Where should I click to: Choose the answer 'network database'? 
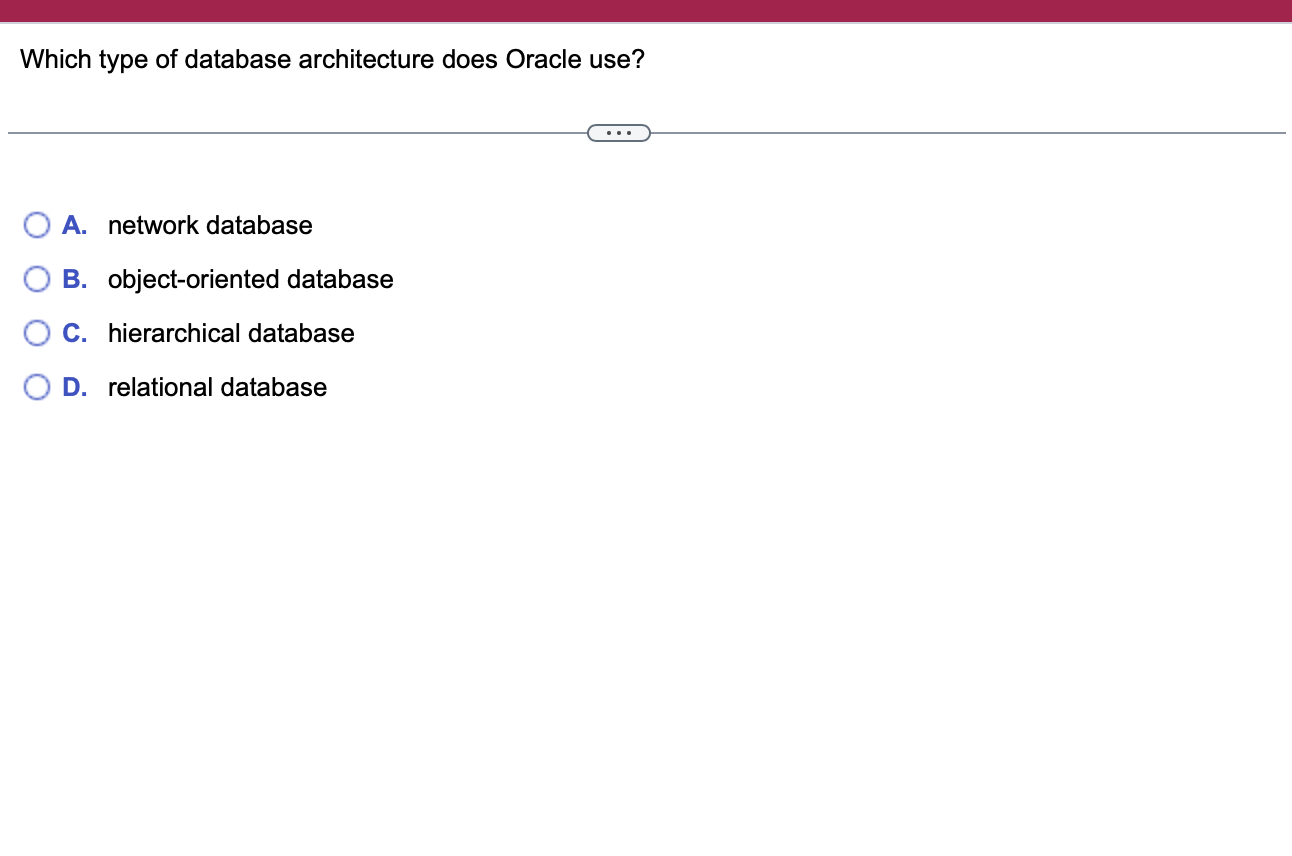point(210,225)
